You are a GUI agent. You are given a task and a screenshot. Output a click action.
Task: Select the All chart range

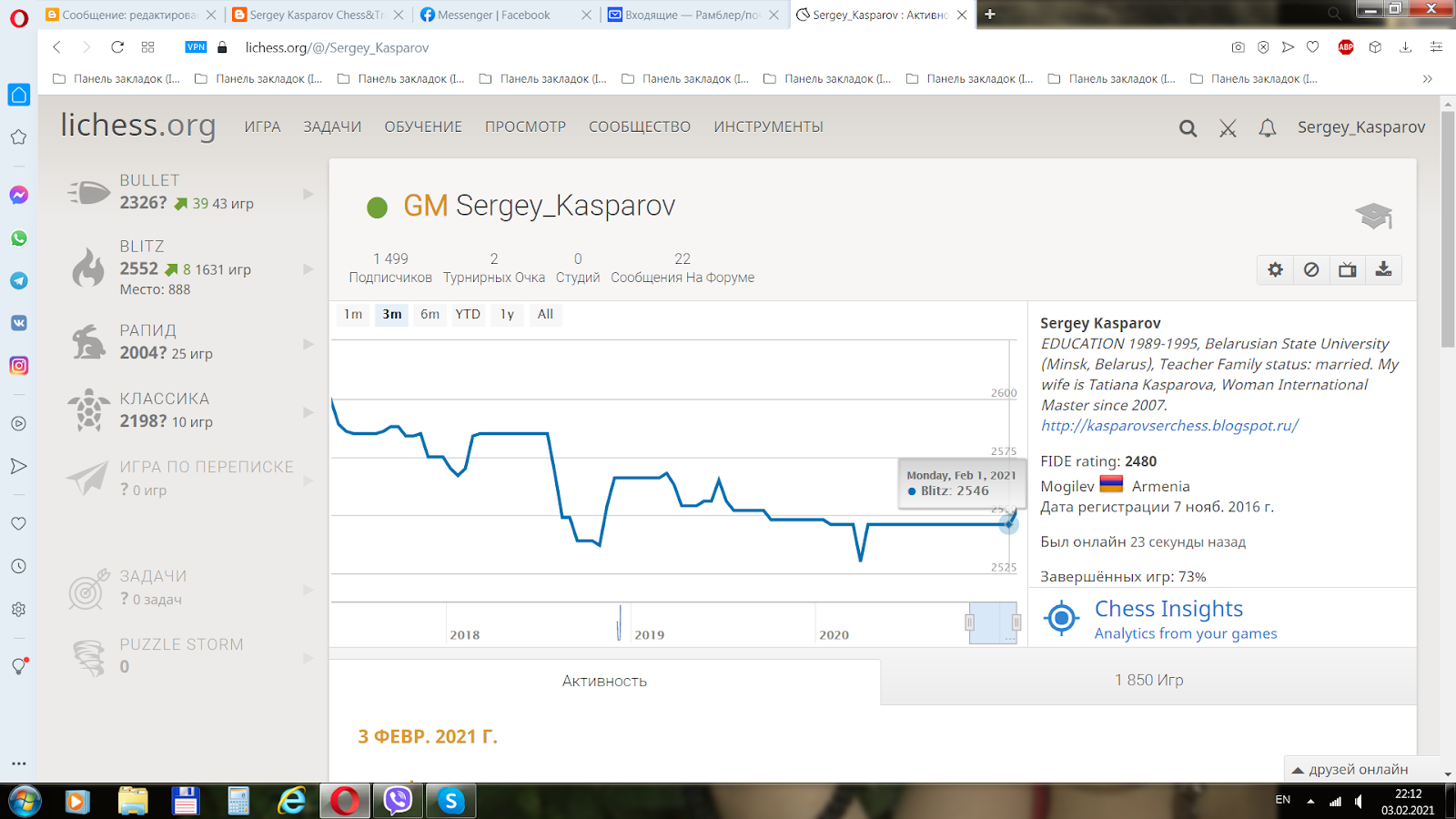click(545, 314)
